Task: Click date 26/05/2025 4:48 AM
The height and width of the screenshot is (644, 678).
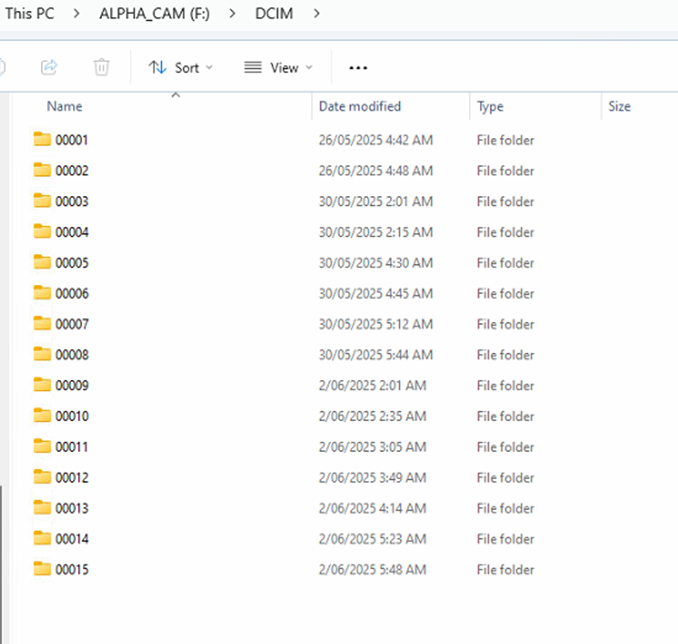Action: [376, 171]
